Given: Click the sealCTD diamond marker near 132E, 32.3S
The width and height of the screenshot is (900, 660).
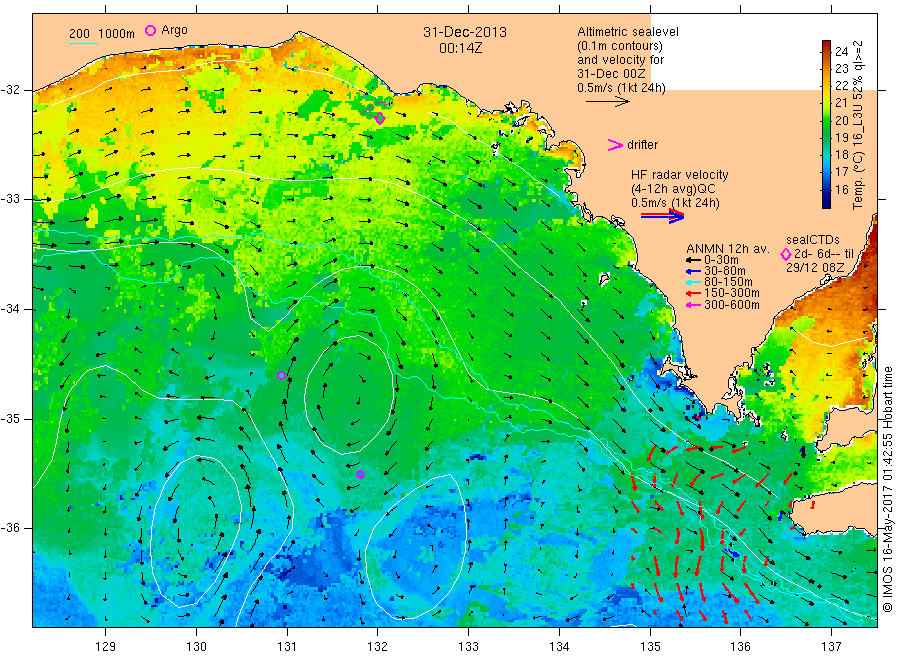Looking at the screenshot, I should [x=379, y=119].
